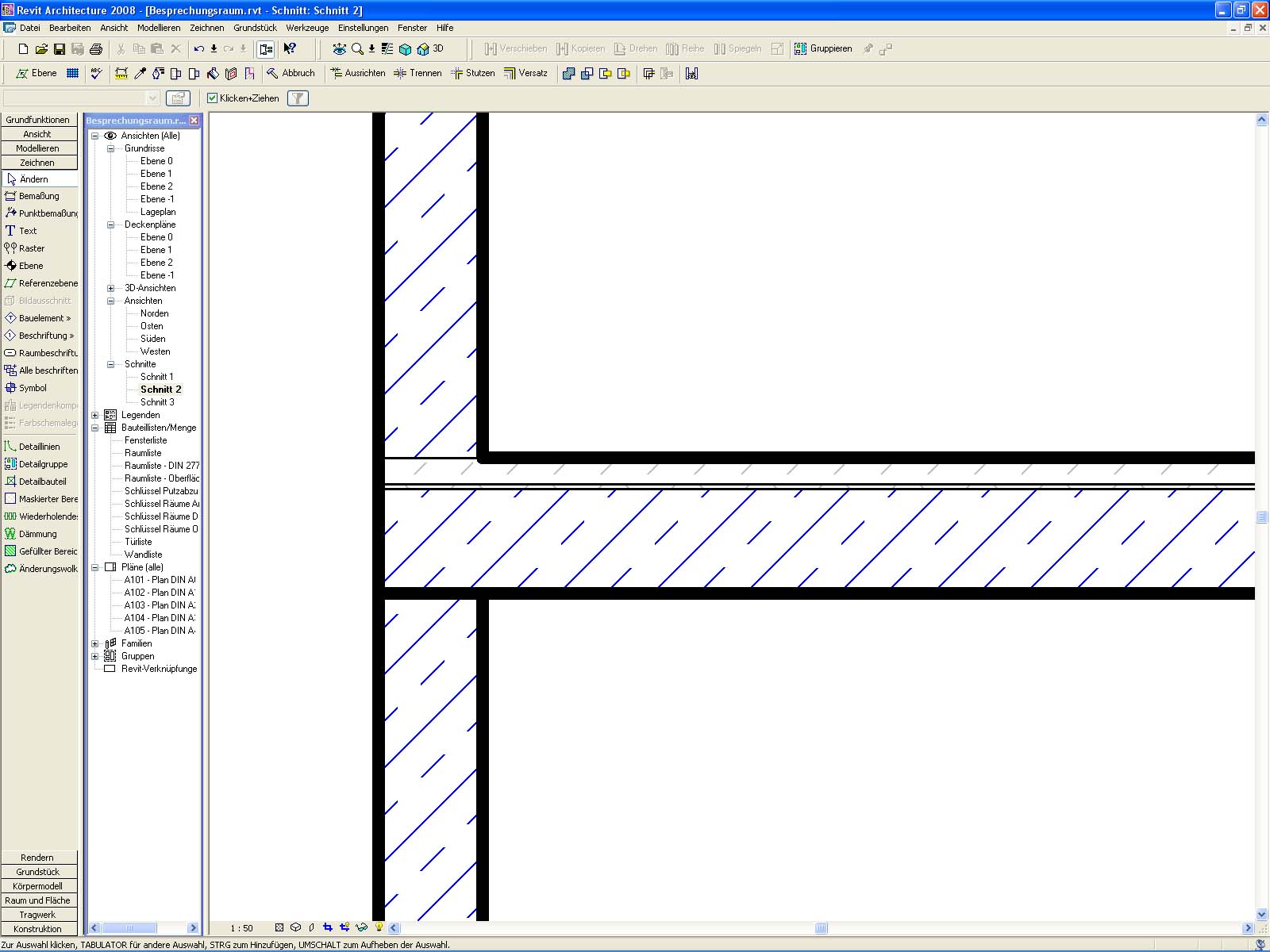Toggle the eye icon beside Ansichten (Alle)
The image size is (1270, 952).
(110, 136)
